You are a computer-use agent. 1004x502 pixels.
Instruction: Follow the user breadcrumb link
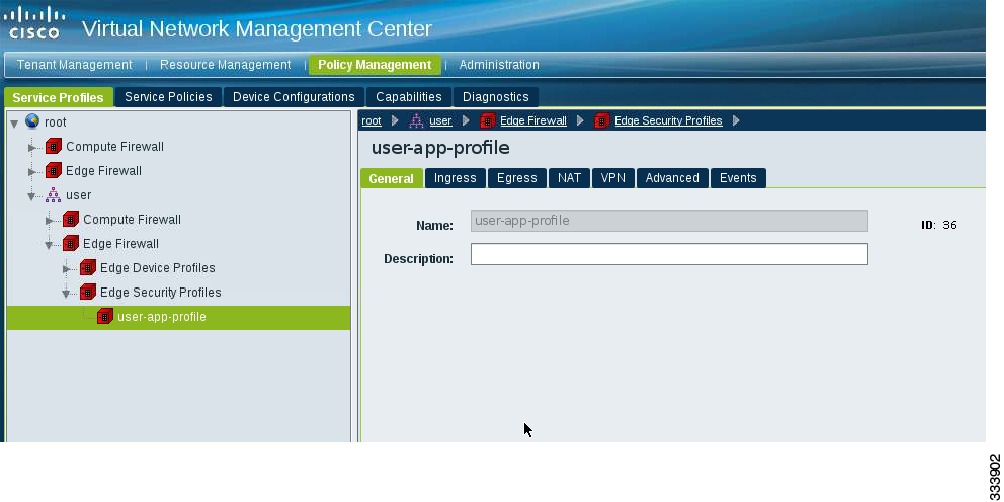441,120
